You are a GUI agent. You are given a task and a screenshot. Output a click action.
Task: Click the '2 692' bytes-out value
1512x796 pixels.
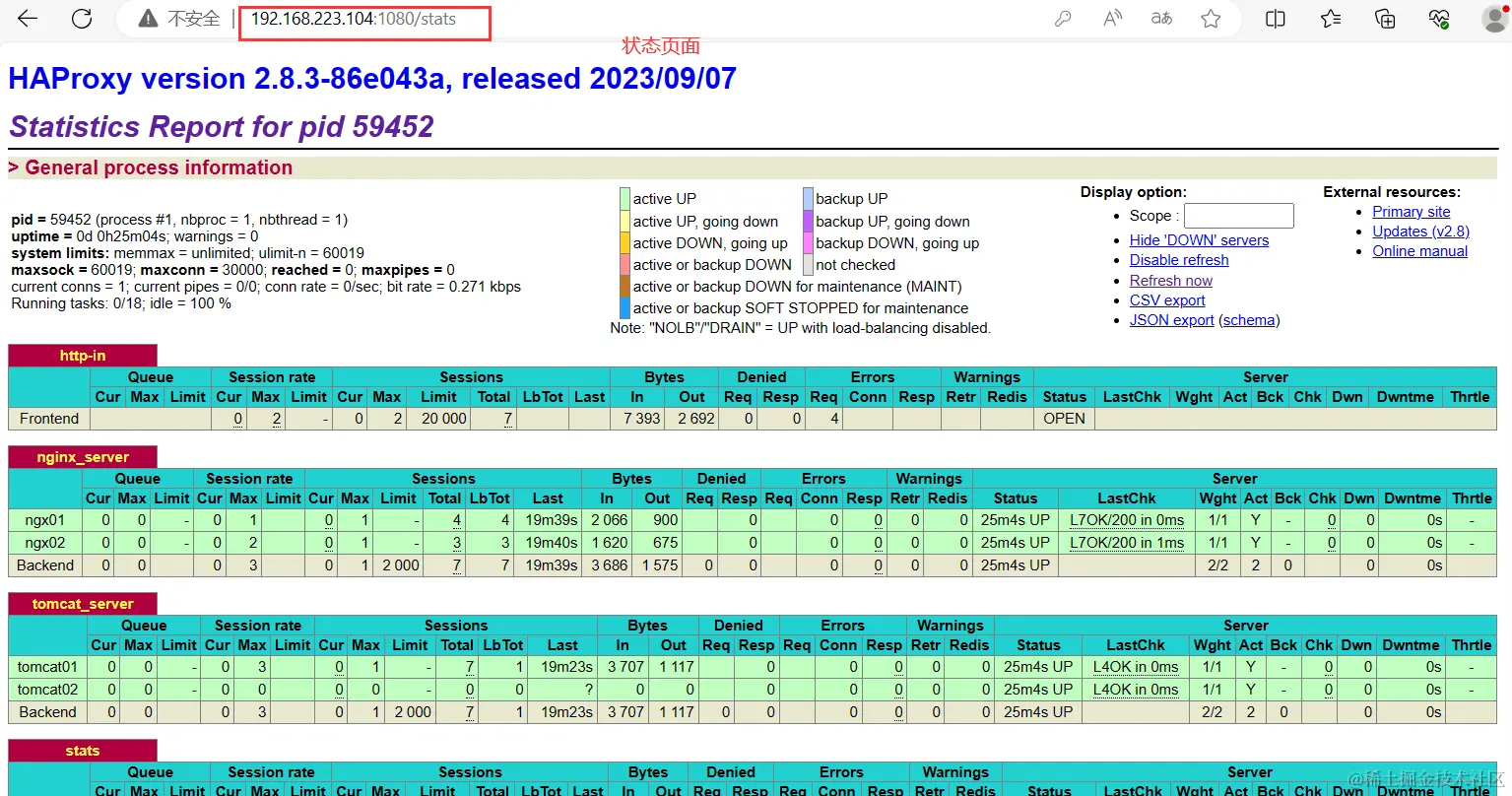[x=696, y=419]
